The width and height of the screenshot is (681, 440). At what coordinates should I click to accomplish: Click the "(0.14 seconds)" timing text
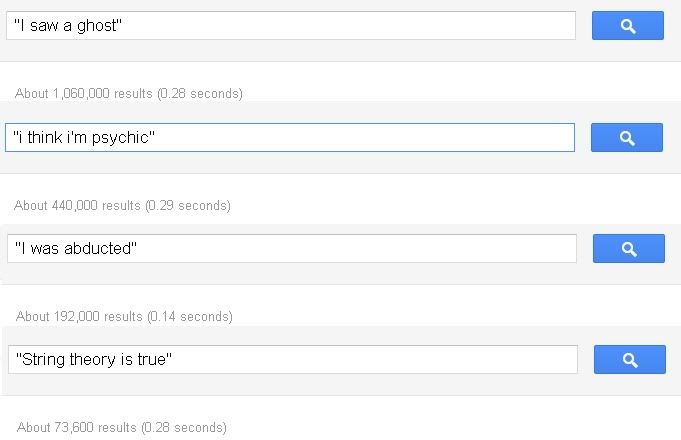(x=190, y=316)
